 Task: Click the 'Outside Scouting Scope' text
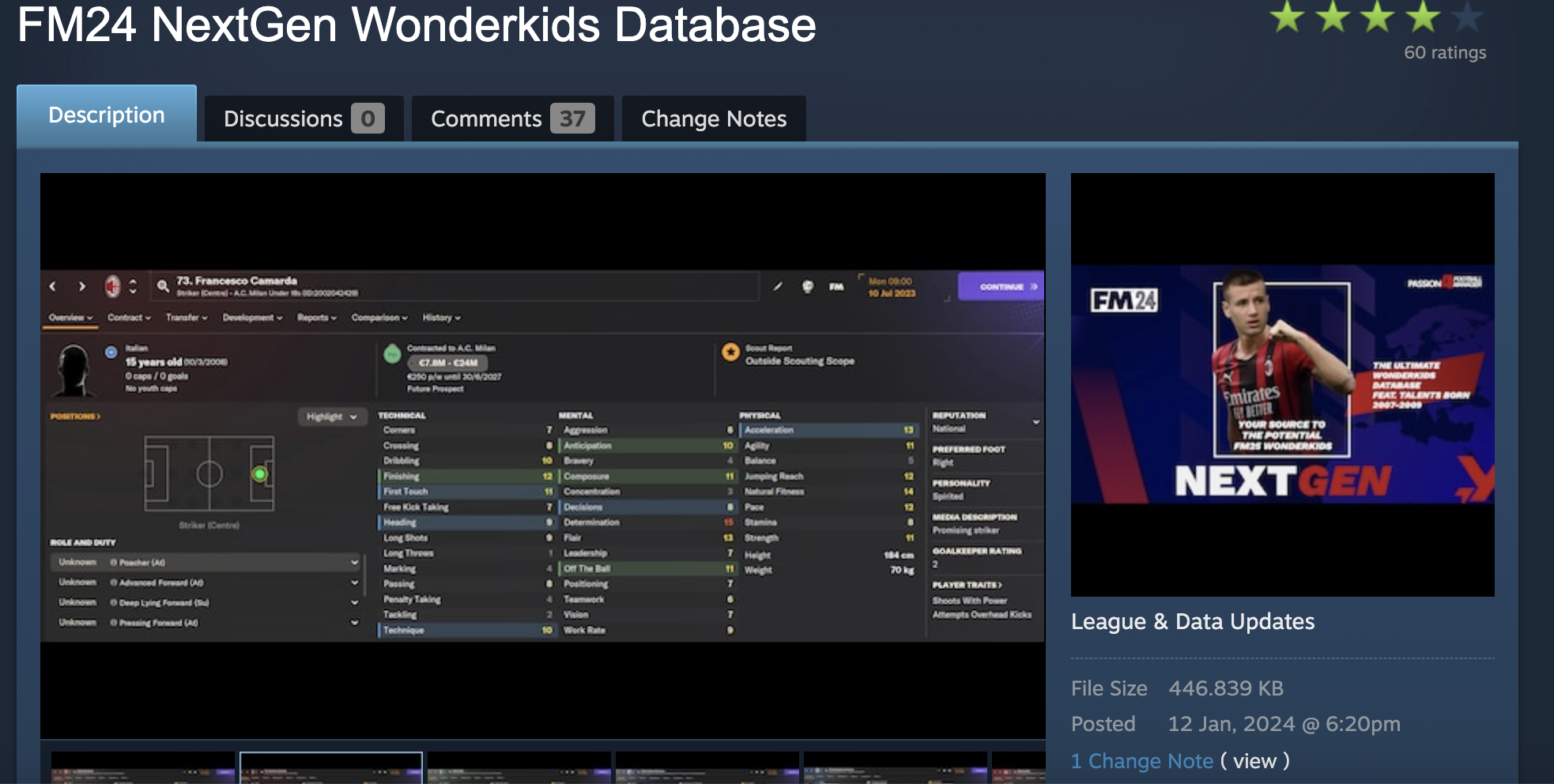point(800,361)
